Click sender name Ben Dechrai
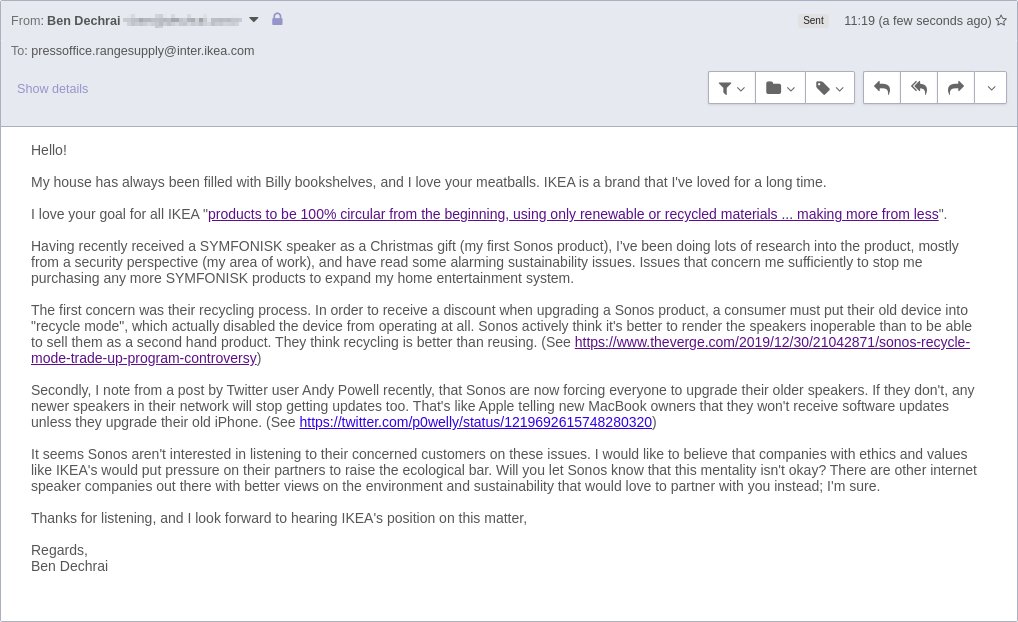 point(84,21)
